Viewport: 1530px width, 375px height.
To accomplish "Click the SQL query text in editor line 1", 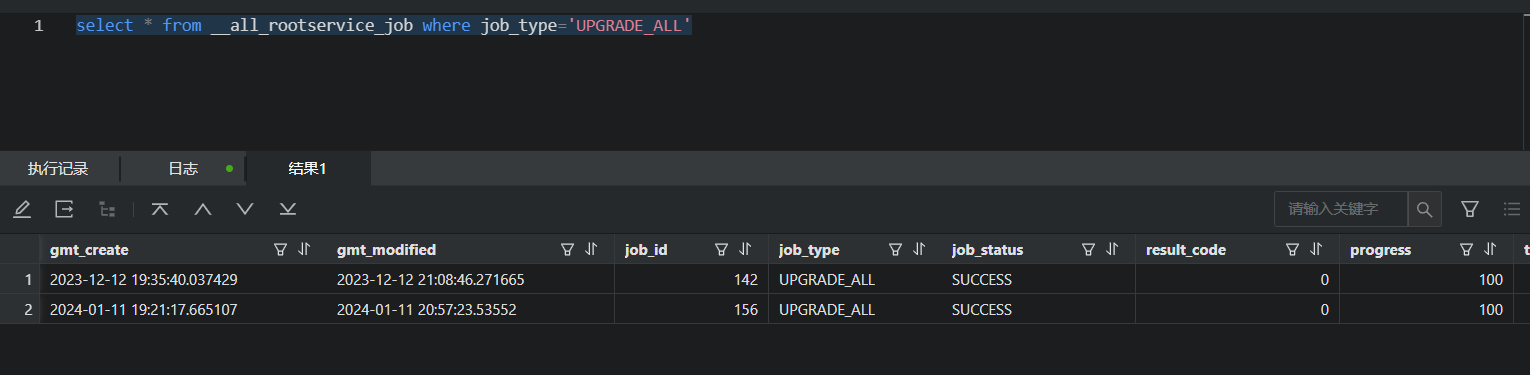I will point(384,25).
